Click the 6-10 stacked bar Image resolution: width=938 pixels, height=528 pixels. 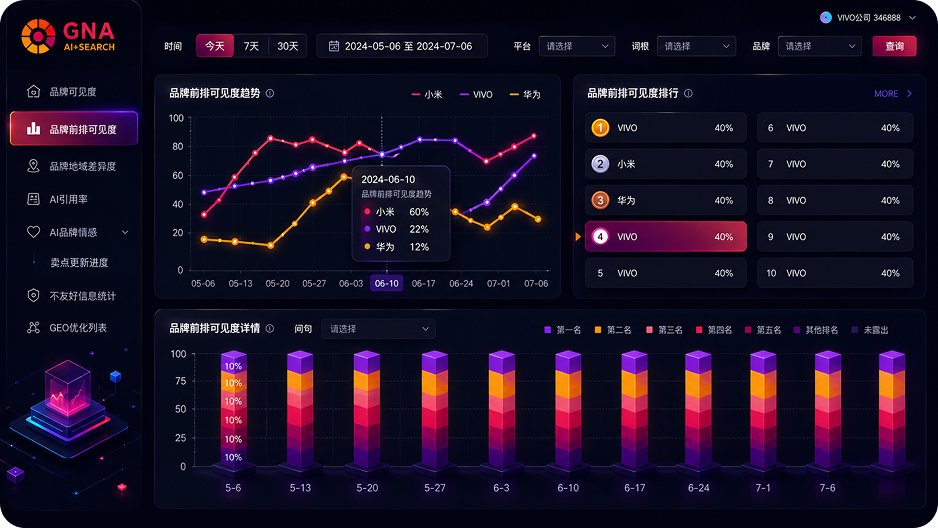pyautogui.click(x=568, y=410)
